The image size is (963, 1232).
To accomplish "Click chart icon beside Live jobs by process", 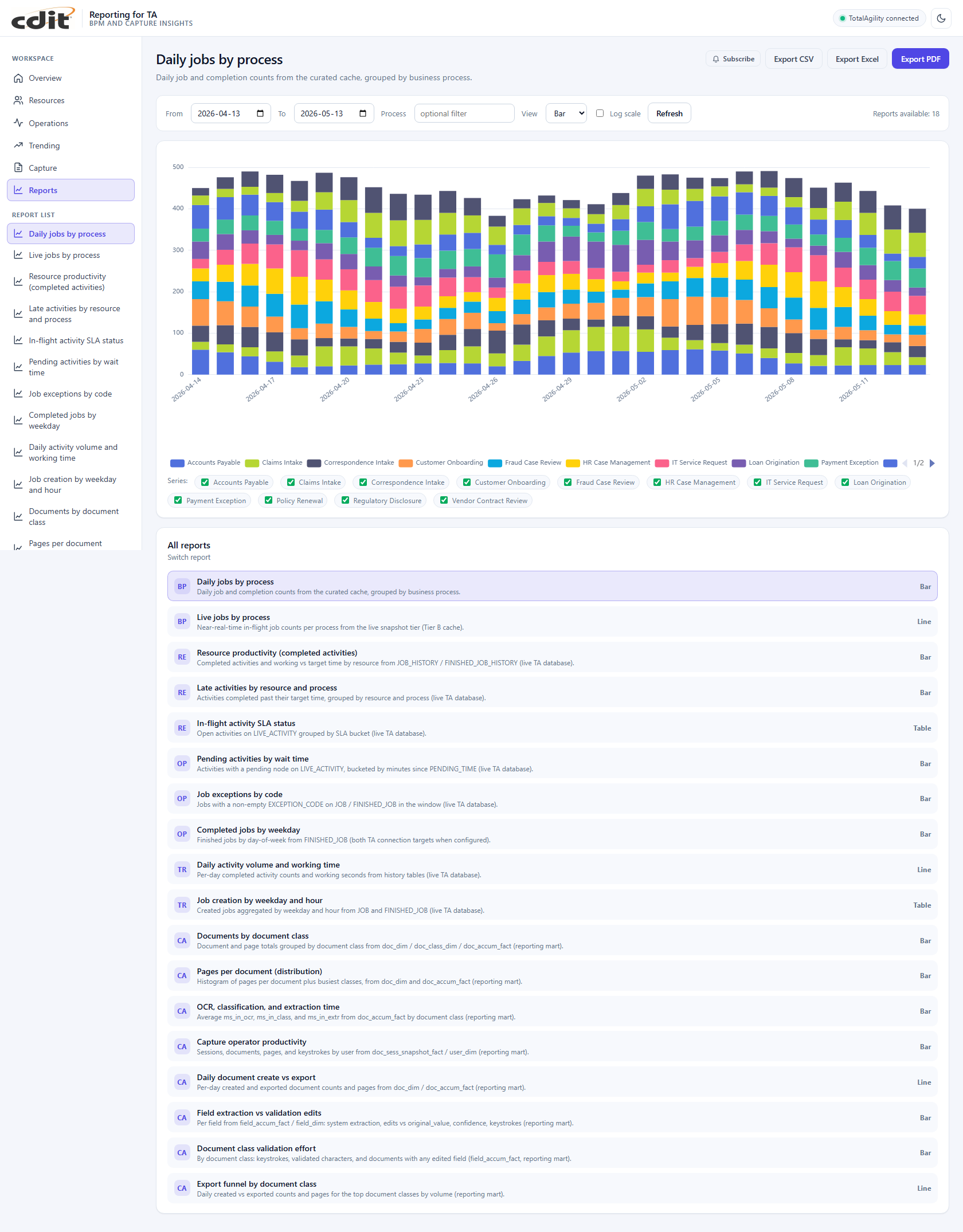I will [18, 255].
